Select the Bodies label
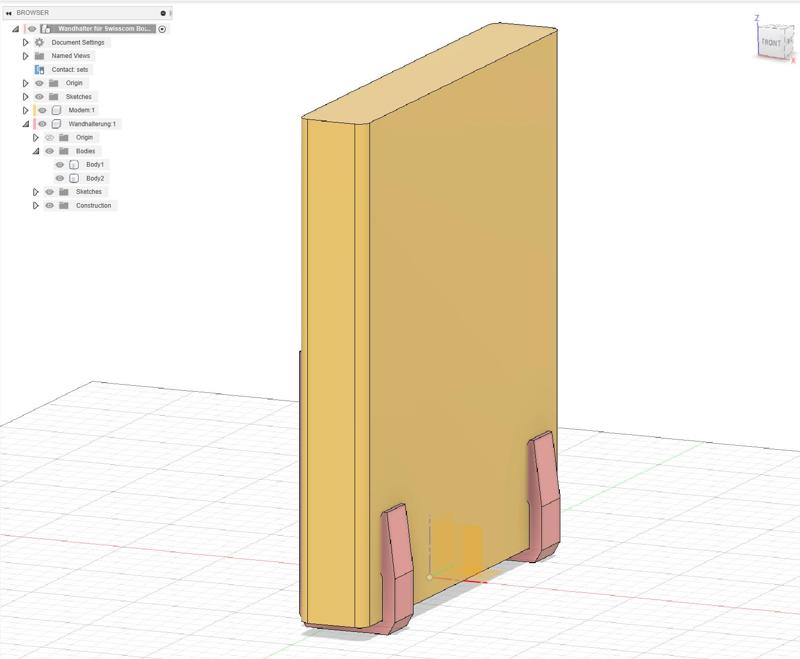Viewport: 800px width, 659px height. [86, 151]
